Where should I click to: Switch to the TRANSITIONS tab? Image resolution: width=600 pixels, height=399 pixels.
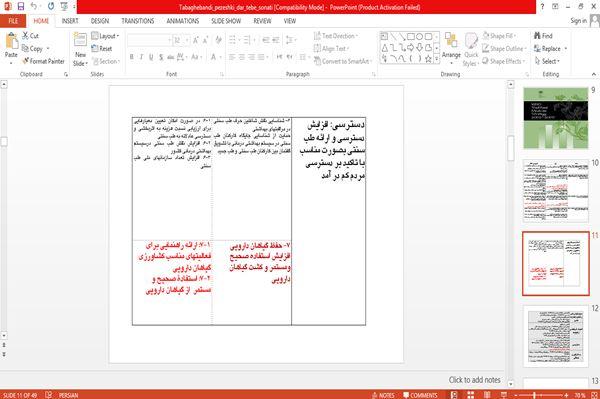[138, 21]
